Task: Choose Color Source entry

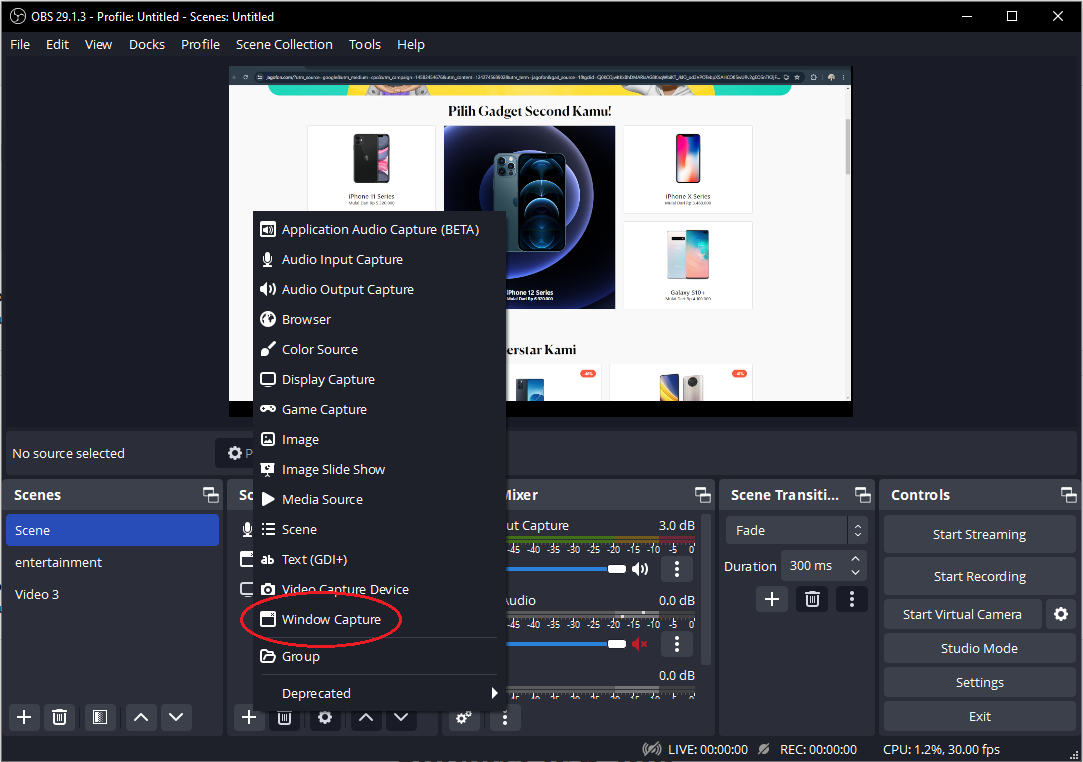Action: [x=378, y=350]
